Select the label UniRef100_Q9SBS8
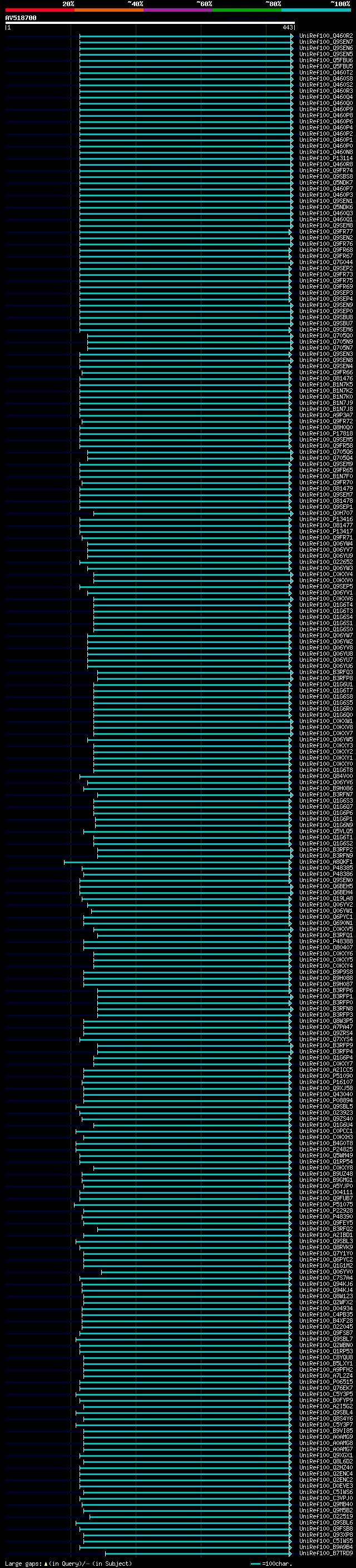 [x=325, y=176]
